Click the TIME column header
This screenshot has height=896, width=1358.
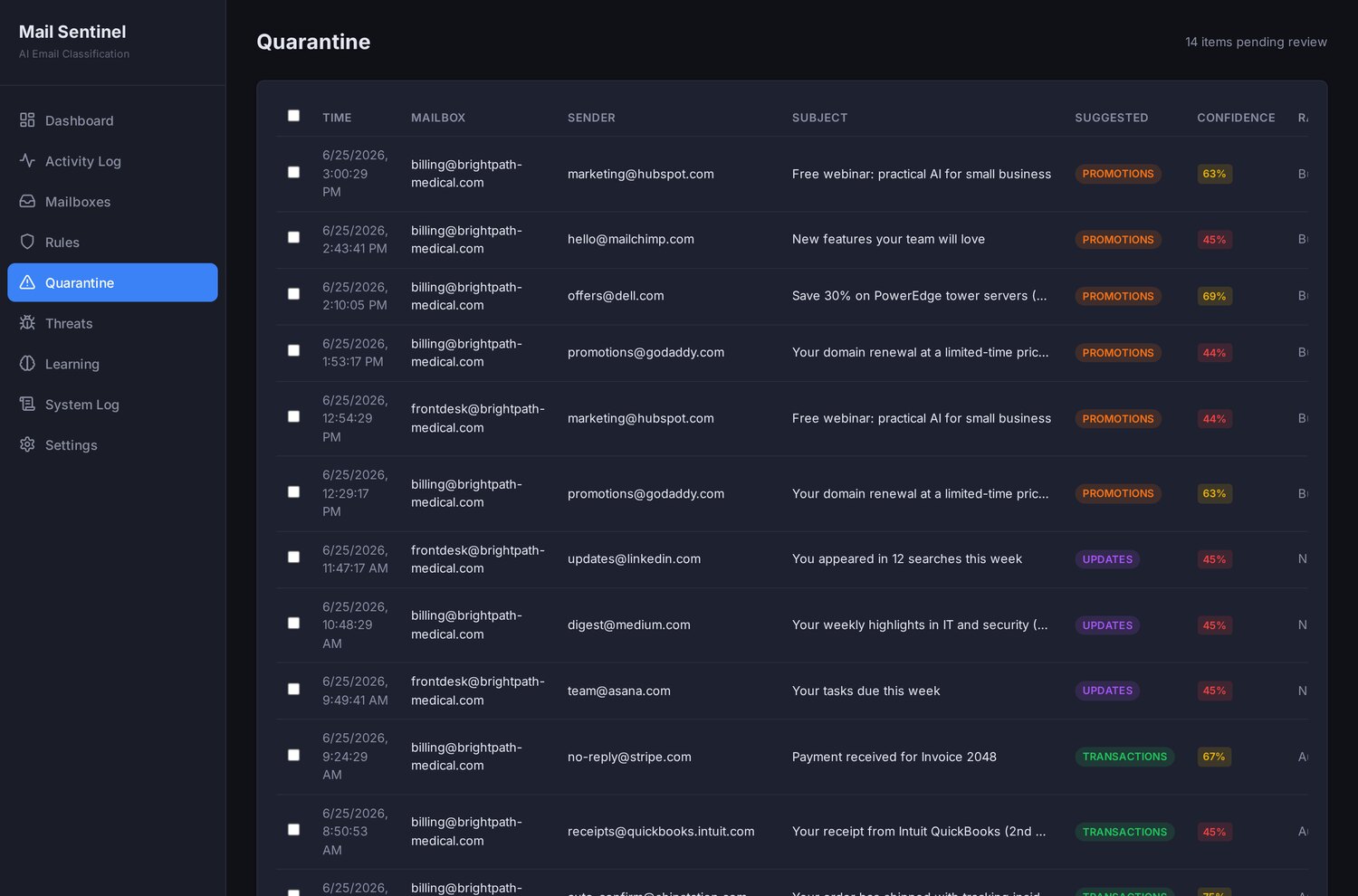[x=337, y=118]
